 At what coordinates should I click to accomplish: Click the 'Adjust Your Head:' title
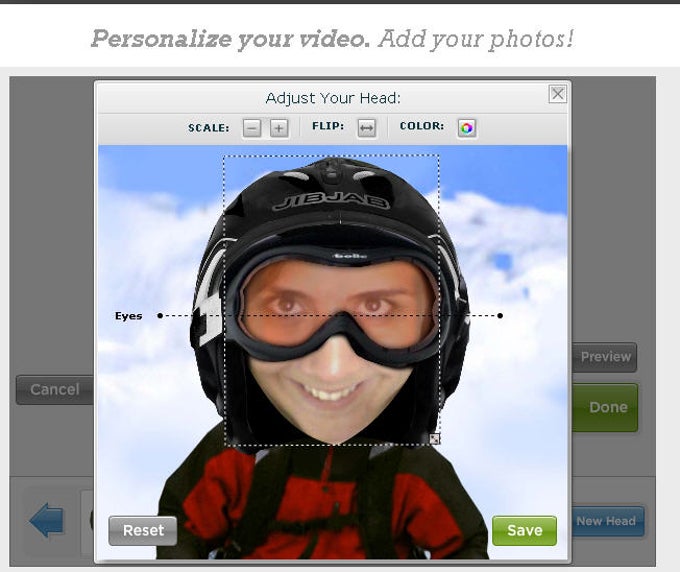coord(333,98)
